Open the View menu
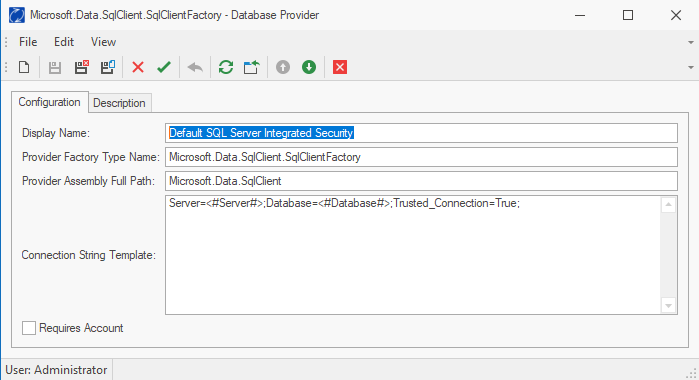Image resolution: width=699 pixels, height=380 pixels. tap(103, 42)
